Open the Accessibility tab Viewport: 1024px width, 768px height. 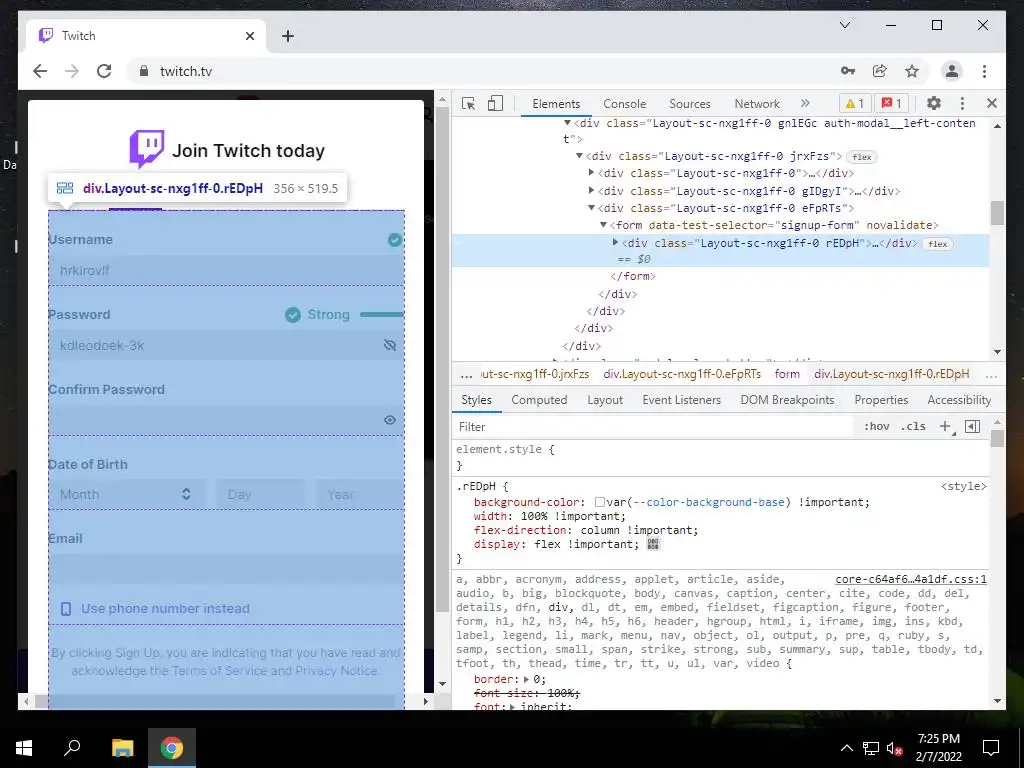(959, 400)
